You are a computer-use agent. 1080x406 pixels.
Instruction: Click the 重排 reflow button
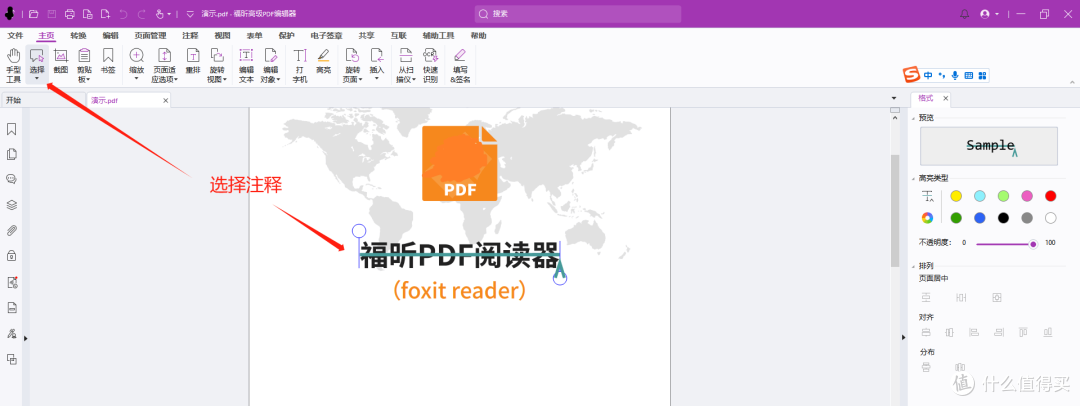click(x=193, y=61)
